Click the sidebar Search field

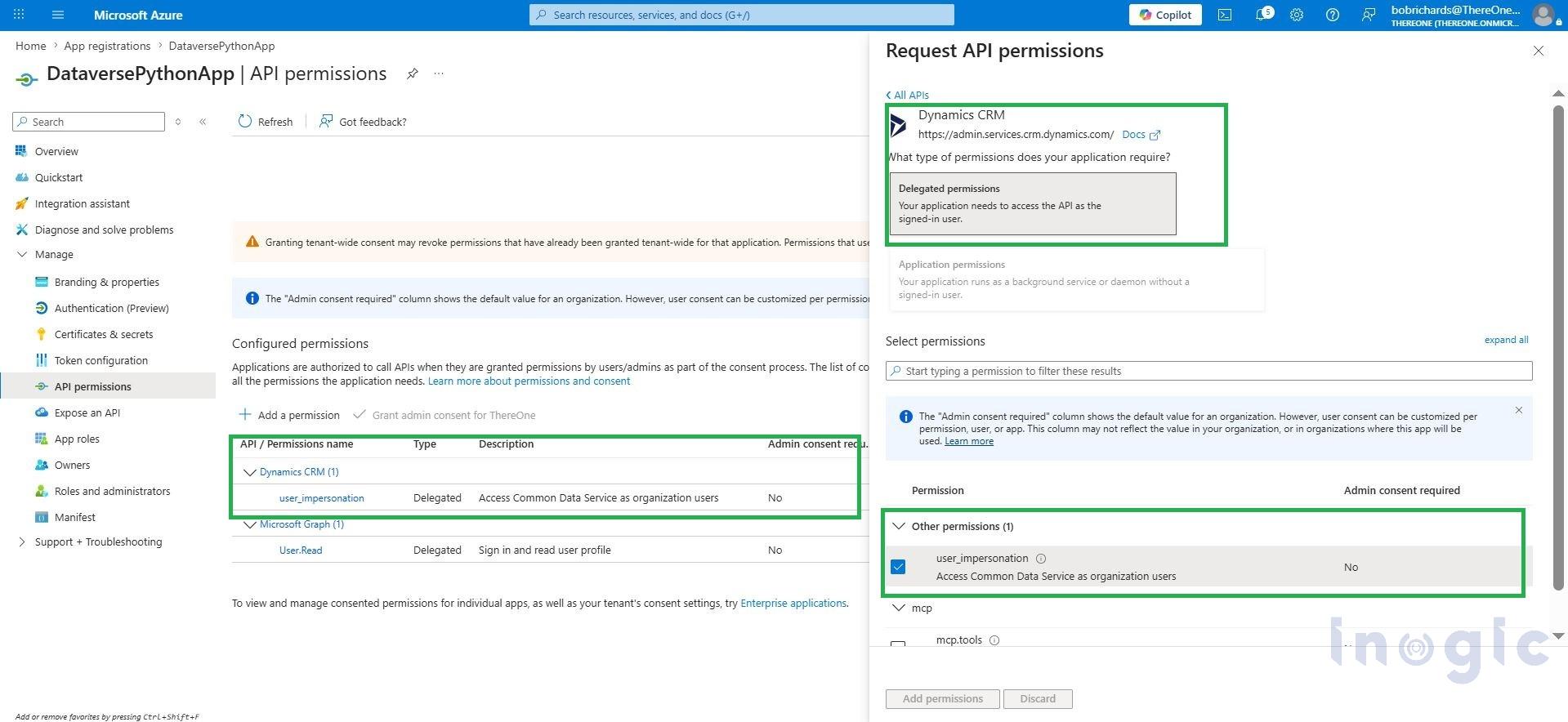(x=88, y=122)
